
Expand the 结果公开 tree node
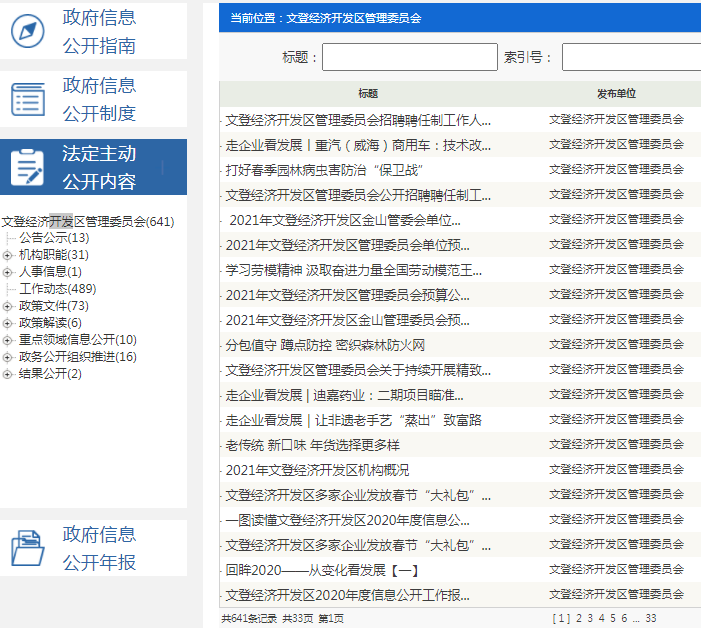coord(8,374)
